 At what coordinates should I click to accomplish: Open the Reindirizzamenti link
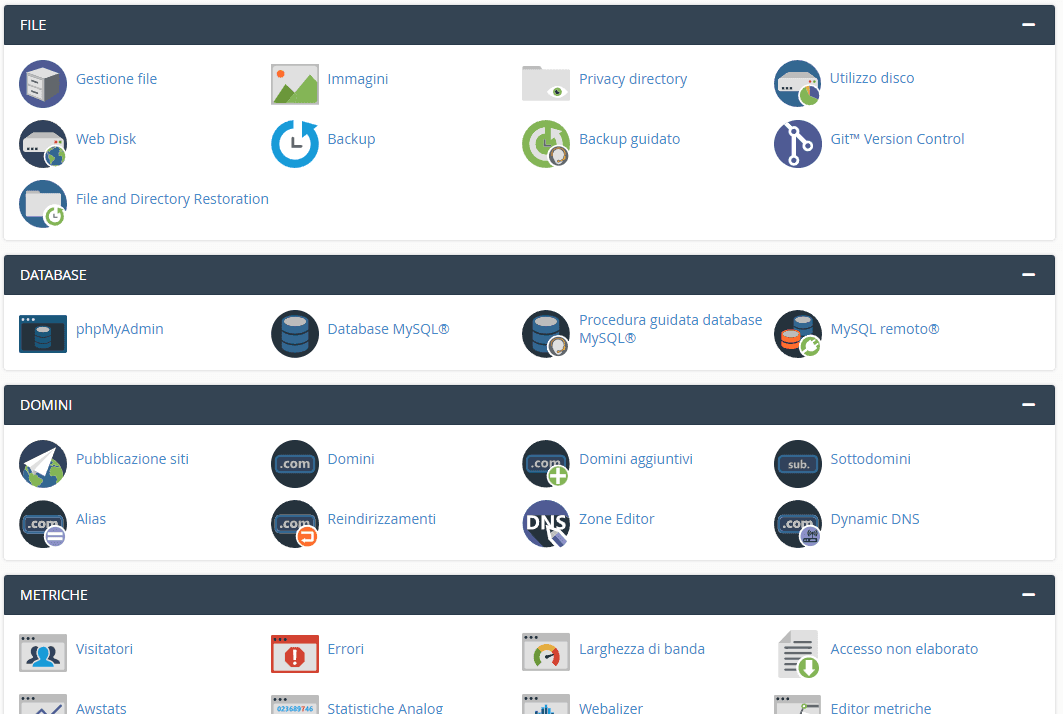tap(382, 519)
